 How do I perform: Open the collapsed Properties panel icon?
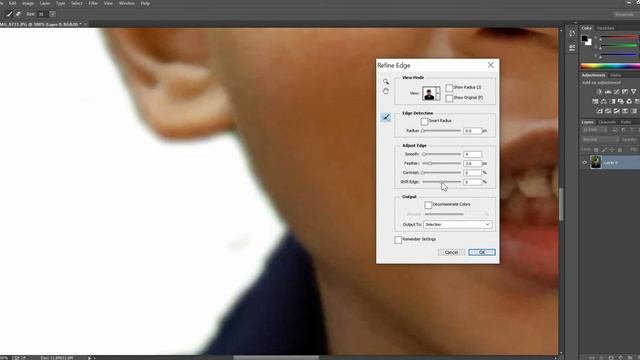(572, 48)
